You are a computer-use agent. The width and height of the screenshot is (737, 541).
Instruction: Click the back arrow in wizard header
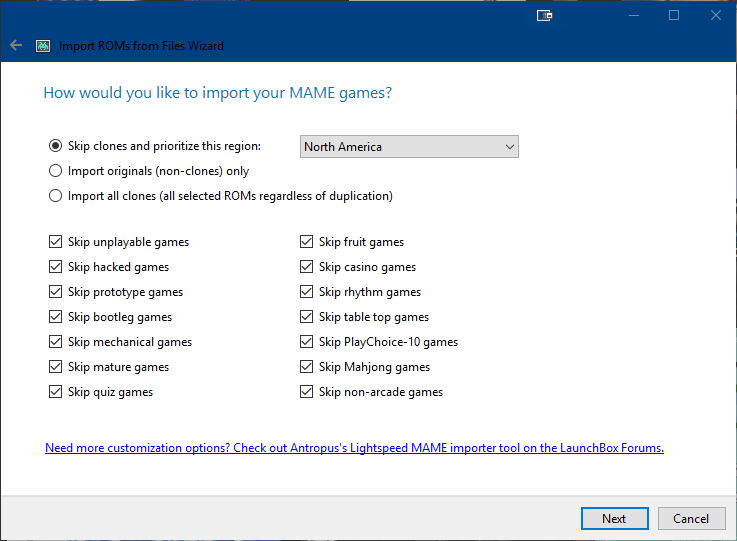[16, 45]
